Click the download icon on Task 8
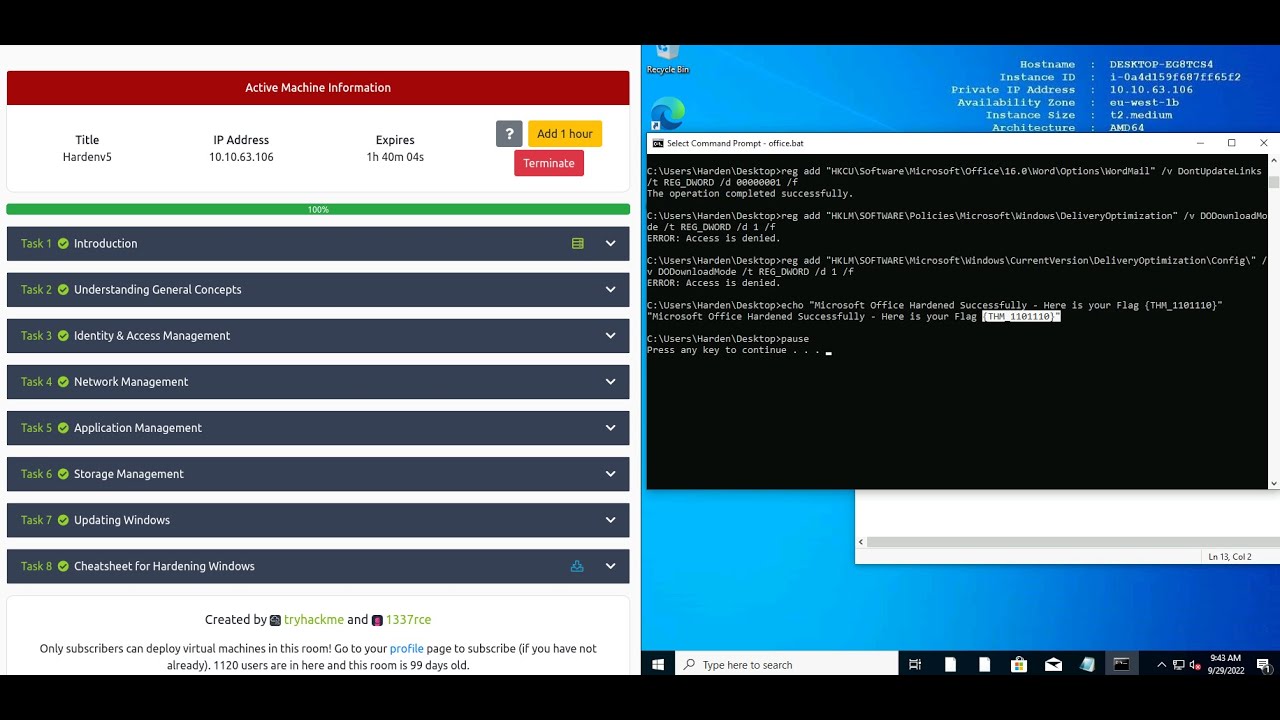Screen dimensions: 1280x720 [577, 566]
